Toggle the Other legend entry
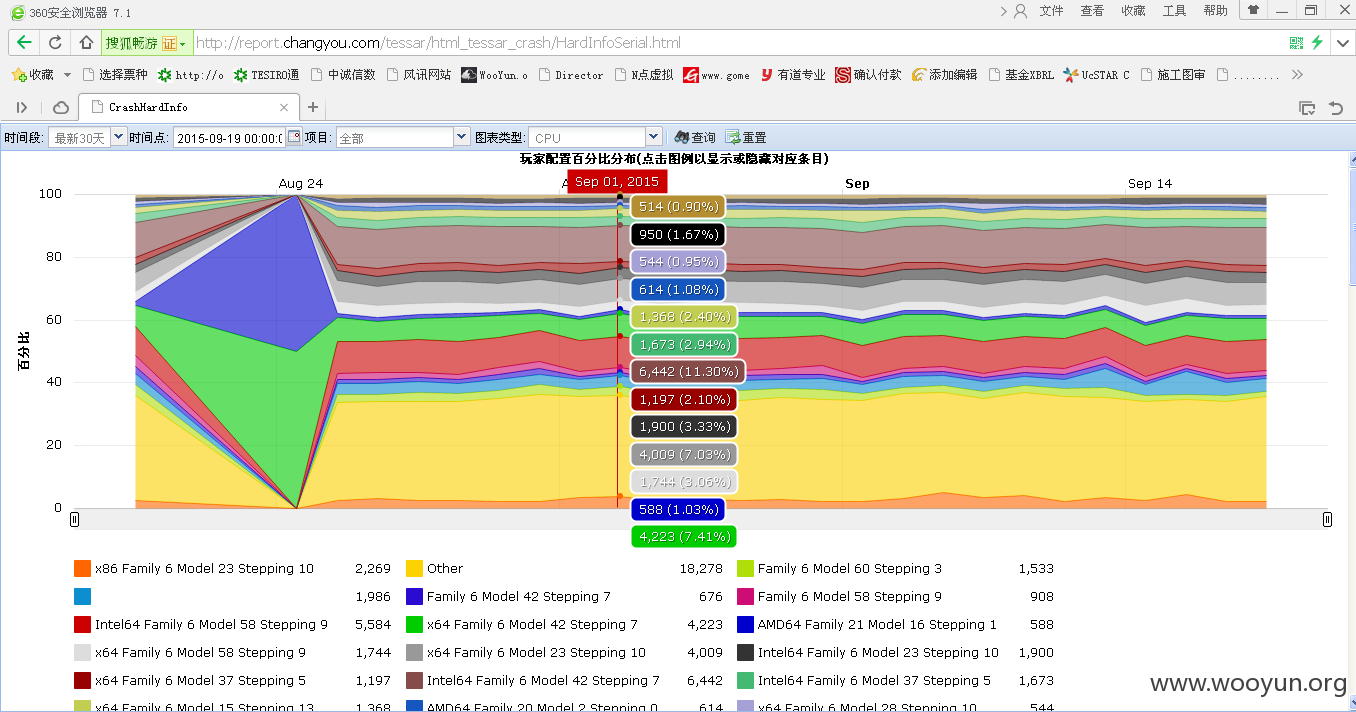Screen dimensions: 1356x712 435,568
